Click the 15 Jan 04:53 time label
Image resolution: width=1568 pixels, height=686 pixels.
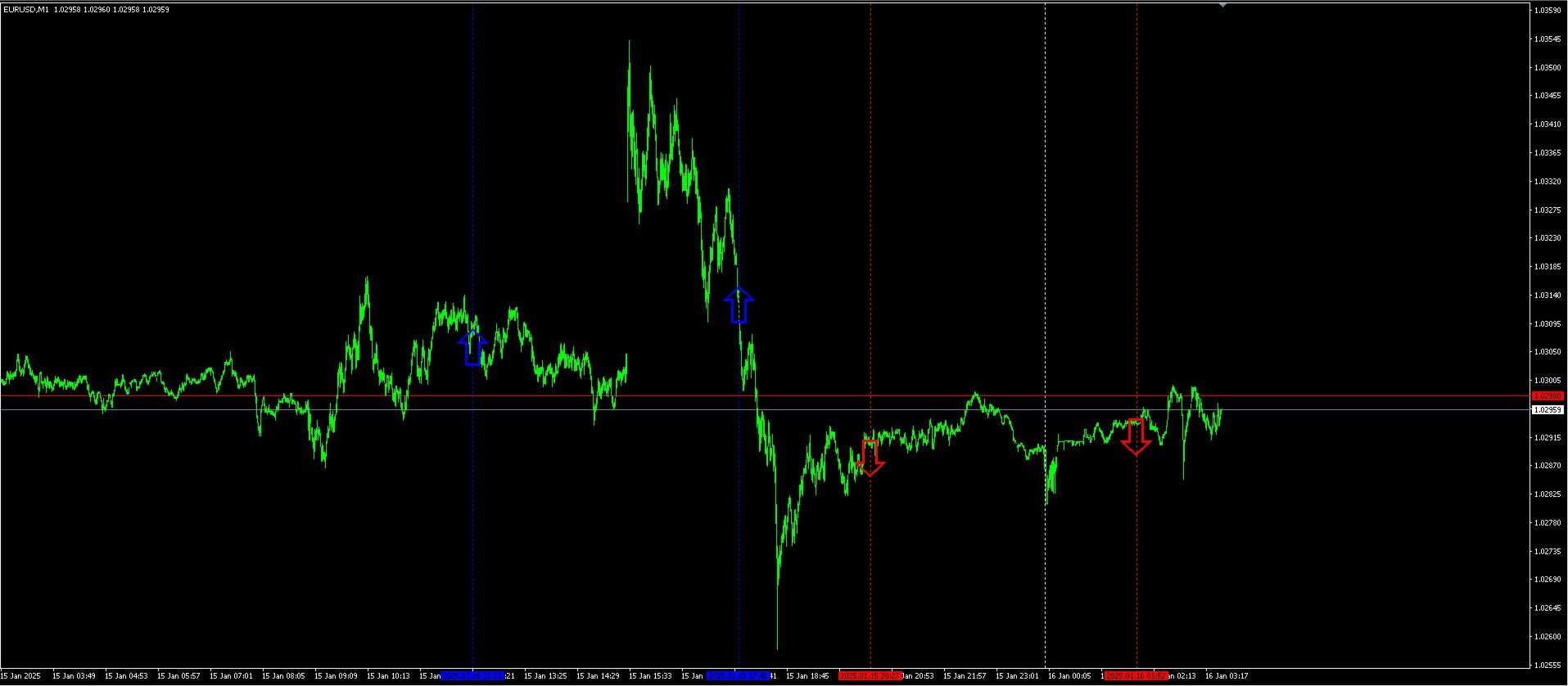[126, 676]
